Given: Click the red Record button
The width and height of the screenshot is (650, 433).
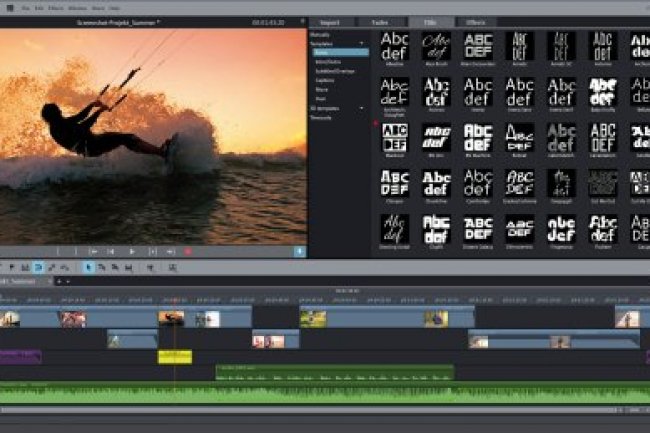Looking at the screenshot, I should click(x=188, y=251).
